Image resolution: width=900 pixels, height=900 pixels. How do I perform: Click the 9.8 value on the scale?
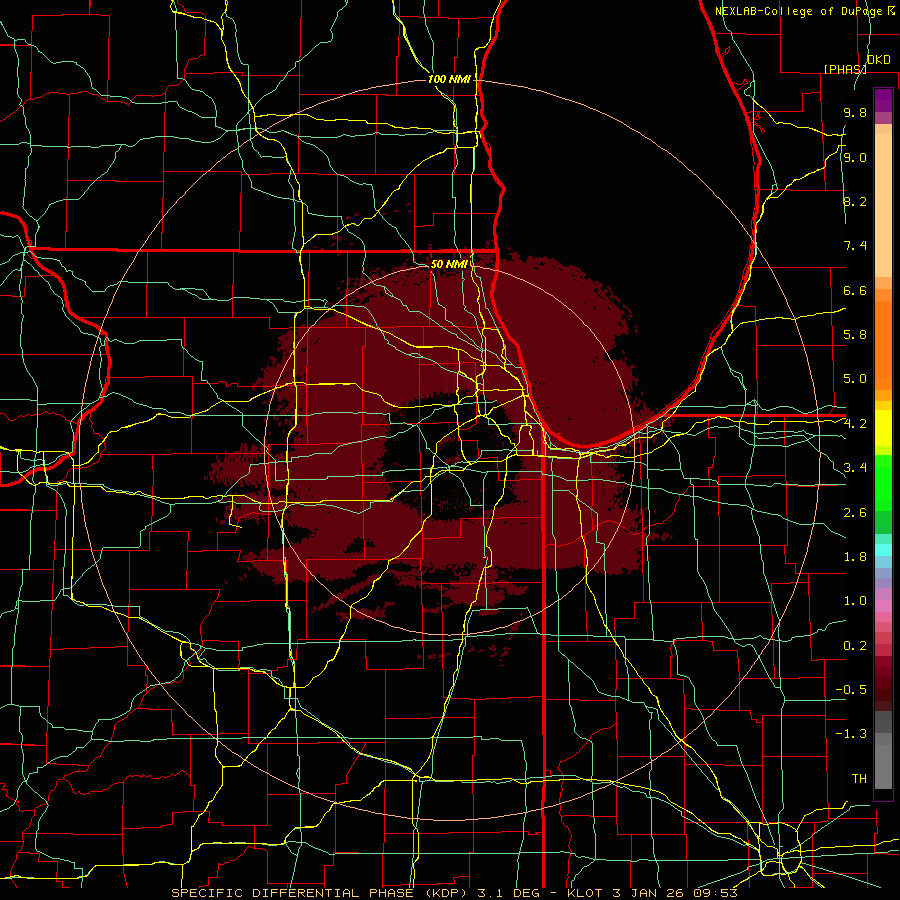click(x=855, y=113)
